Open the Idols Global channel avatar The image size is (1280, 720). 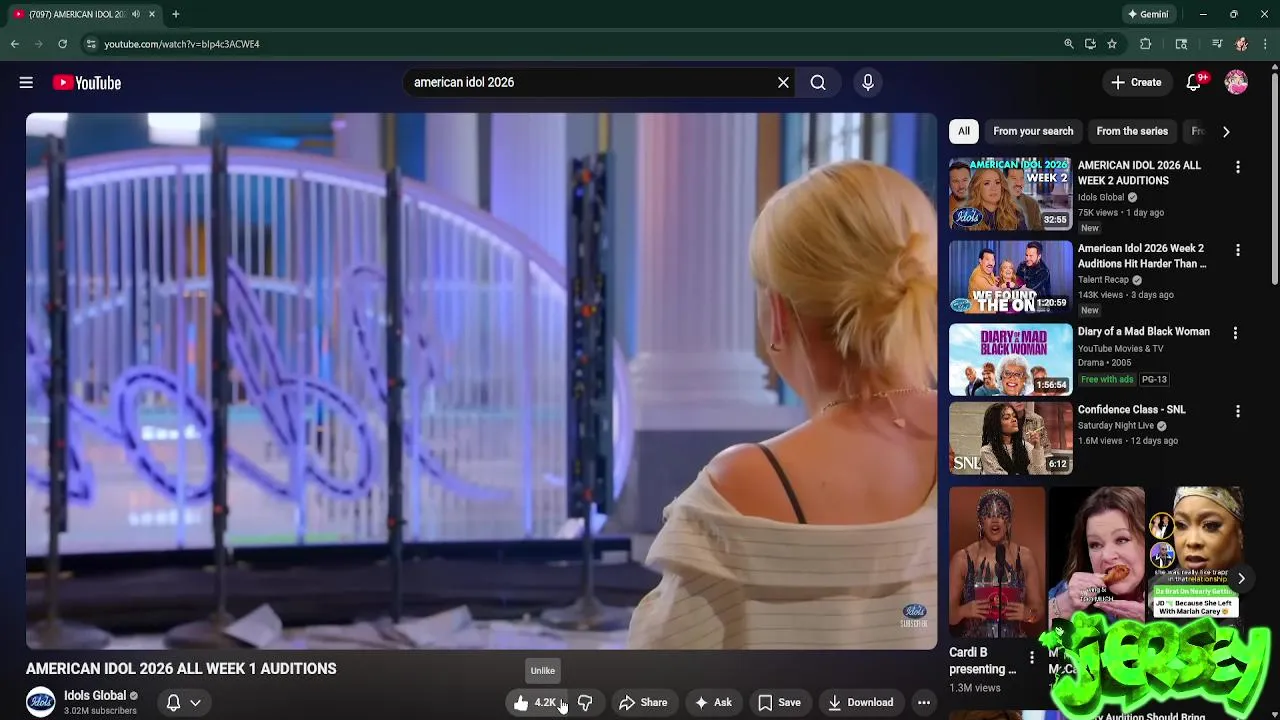[41, 703]
